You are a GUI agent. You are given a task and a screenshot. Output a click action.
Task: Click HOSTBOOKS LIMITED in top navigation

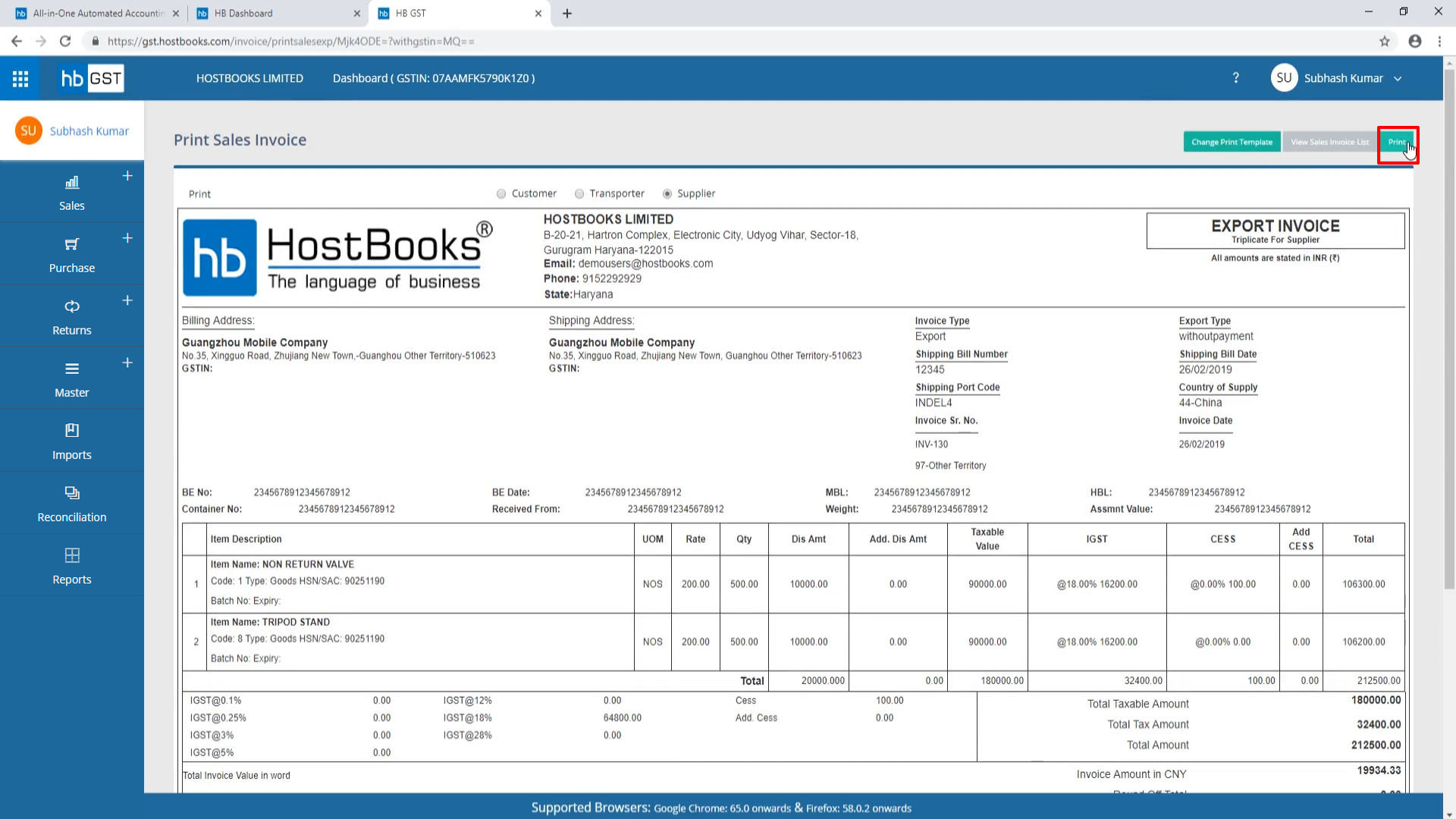(249, 78)
